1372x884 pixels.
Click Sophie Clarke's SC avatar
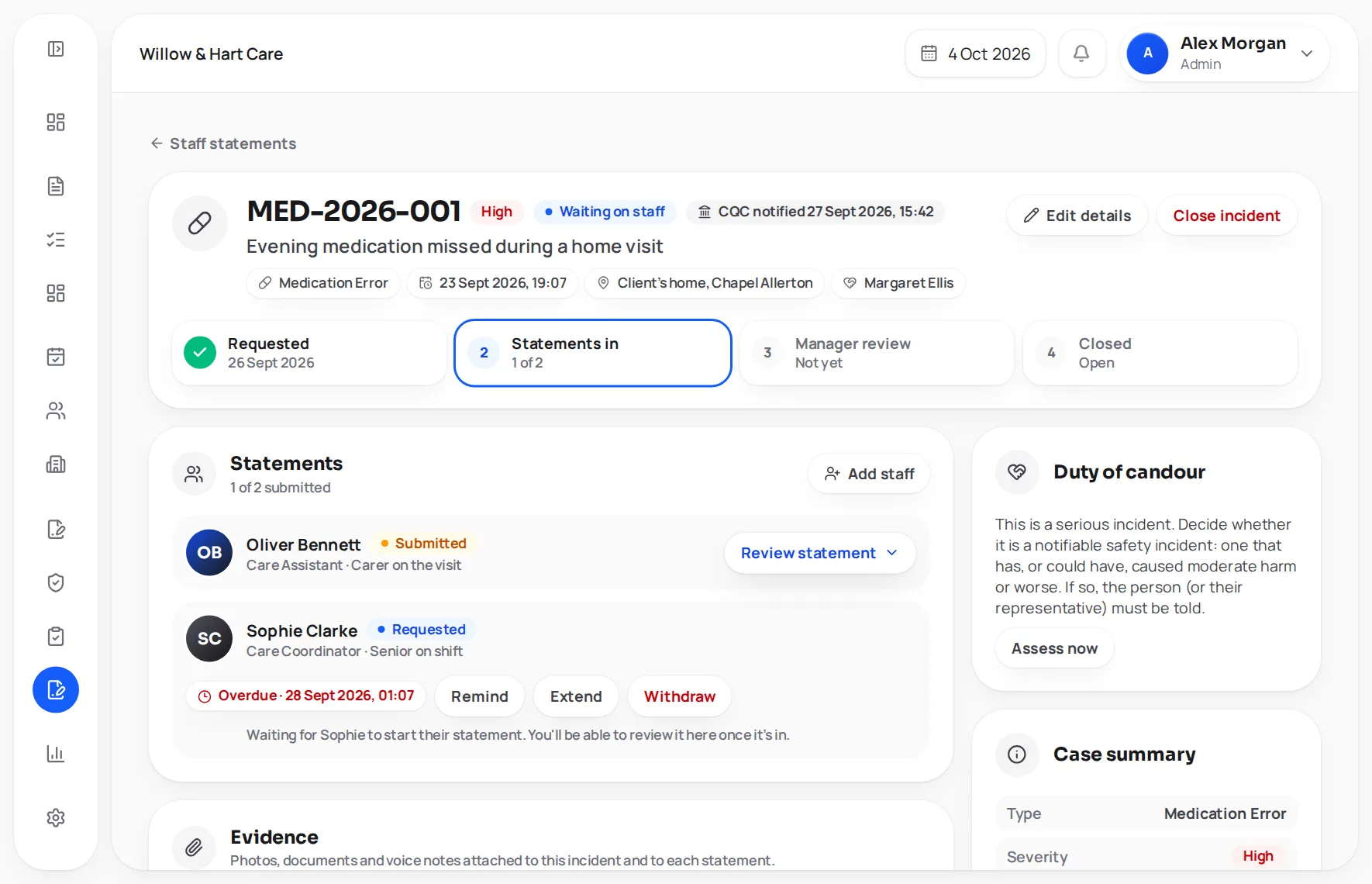(x=209, y=639)
